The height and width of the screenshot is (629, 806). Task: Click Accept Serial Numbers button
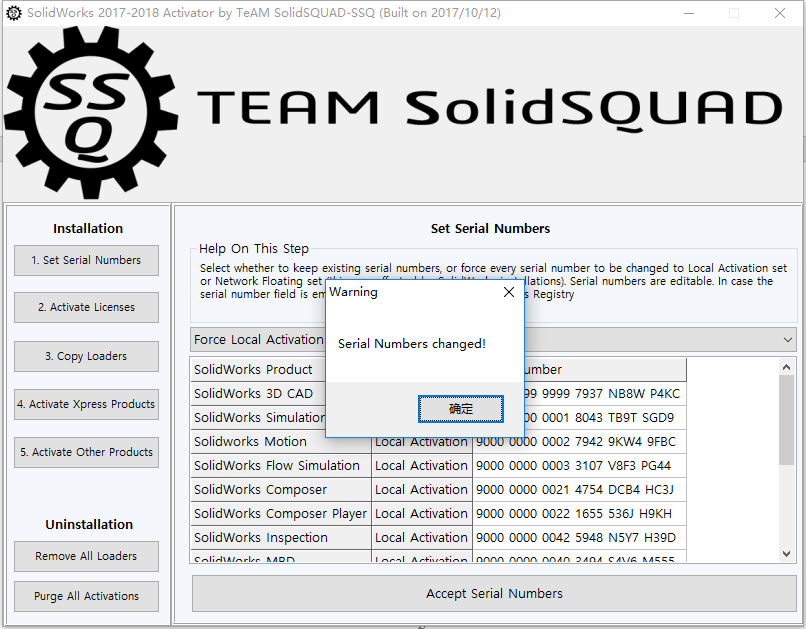pyautogui.click(x=494, y=594)
